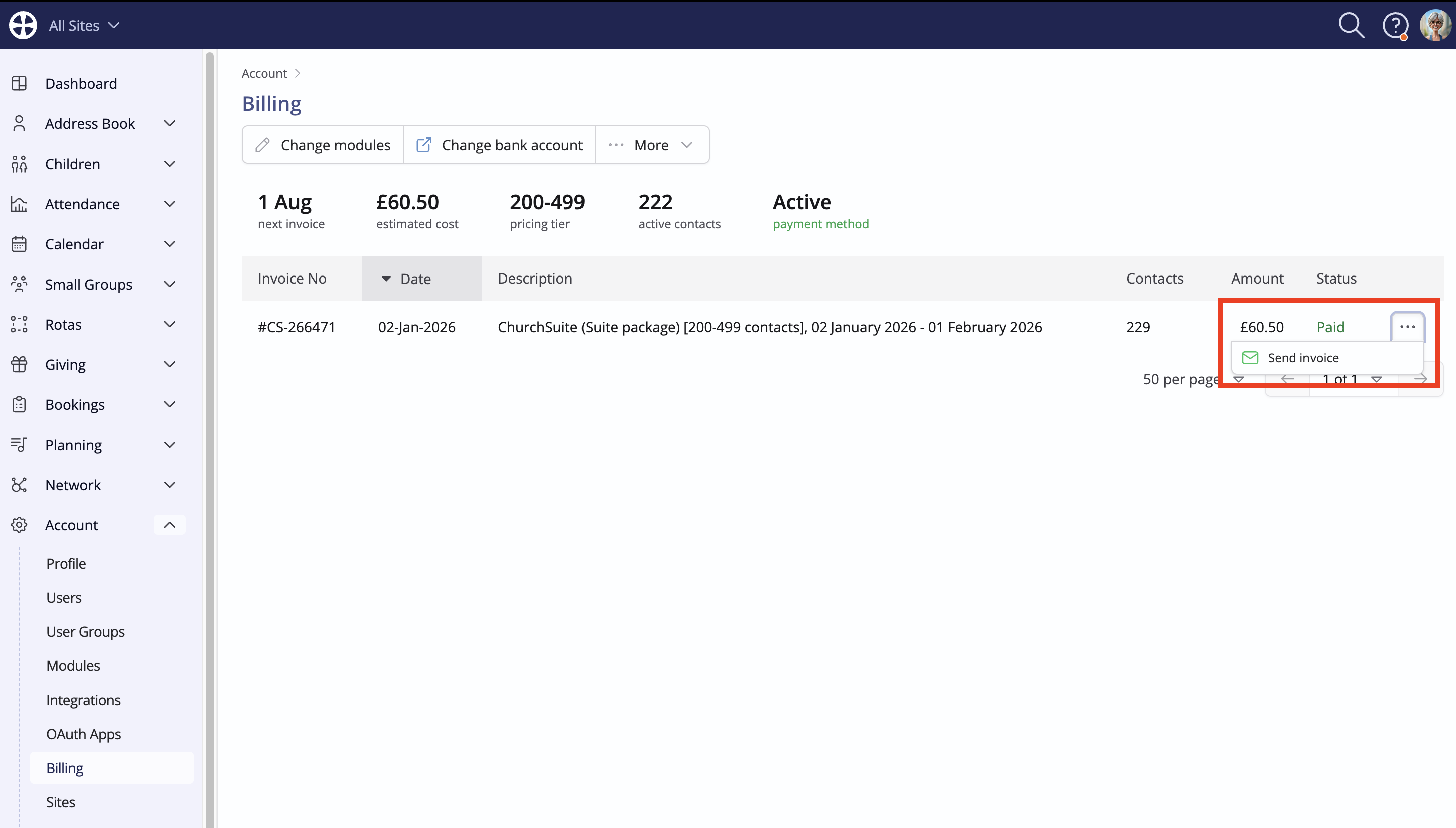This screenshot has height=828, width=1456.
Task: Click the Account breadcrumb link
Action: tap(264, 73)
